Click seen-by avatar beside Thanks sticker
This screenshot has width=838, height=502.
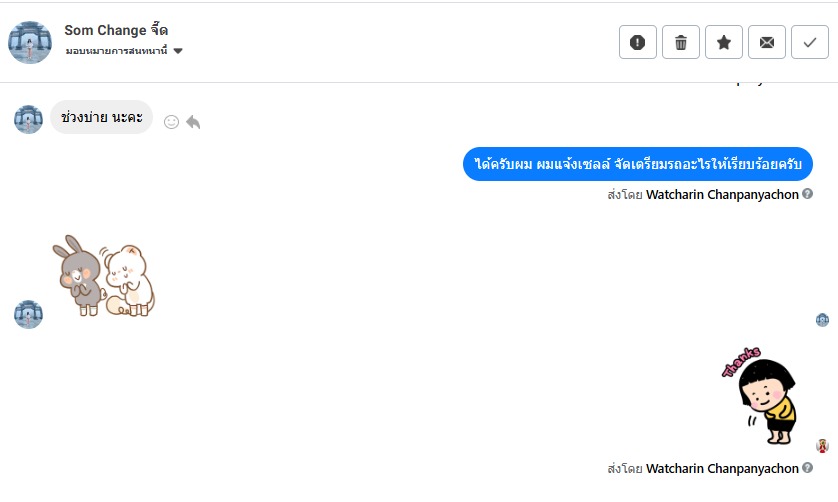click(823, 445)
